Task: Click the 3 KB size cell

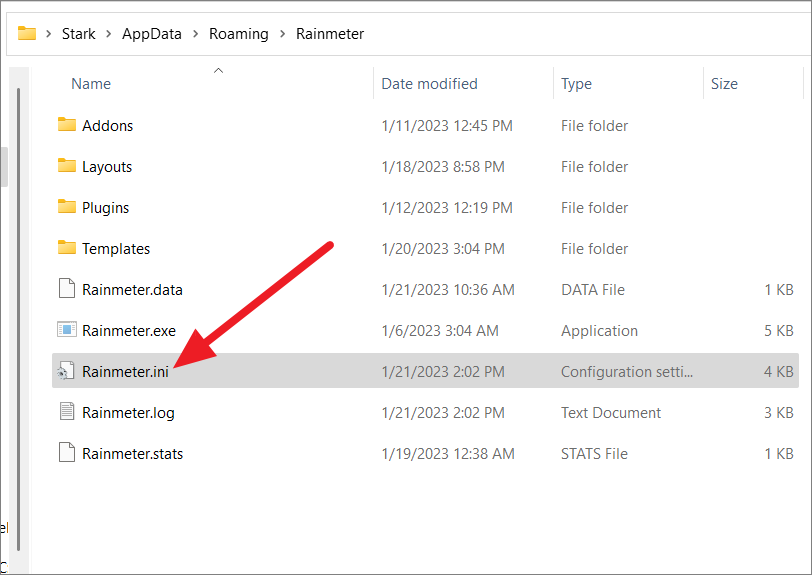Action: point(779,413)
